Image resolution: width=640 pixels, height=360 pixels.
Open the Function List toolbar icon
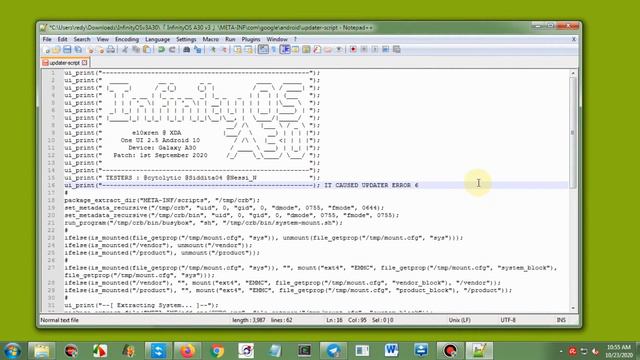click(x=317, y=50)
